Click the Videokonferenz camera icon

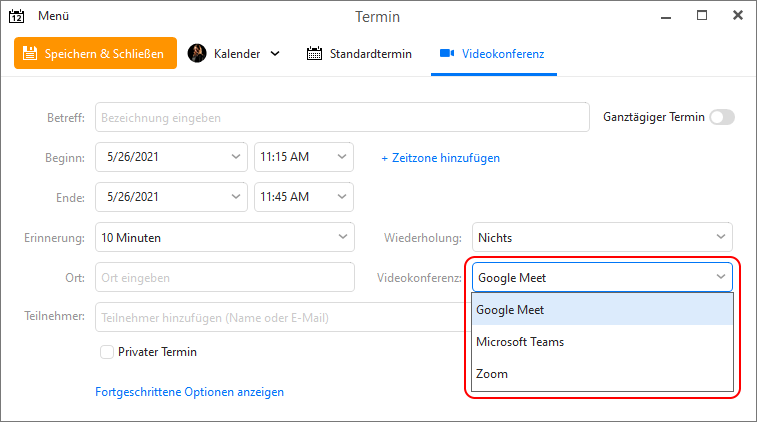pos(447,53)
